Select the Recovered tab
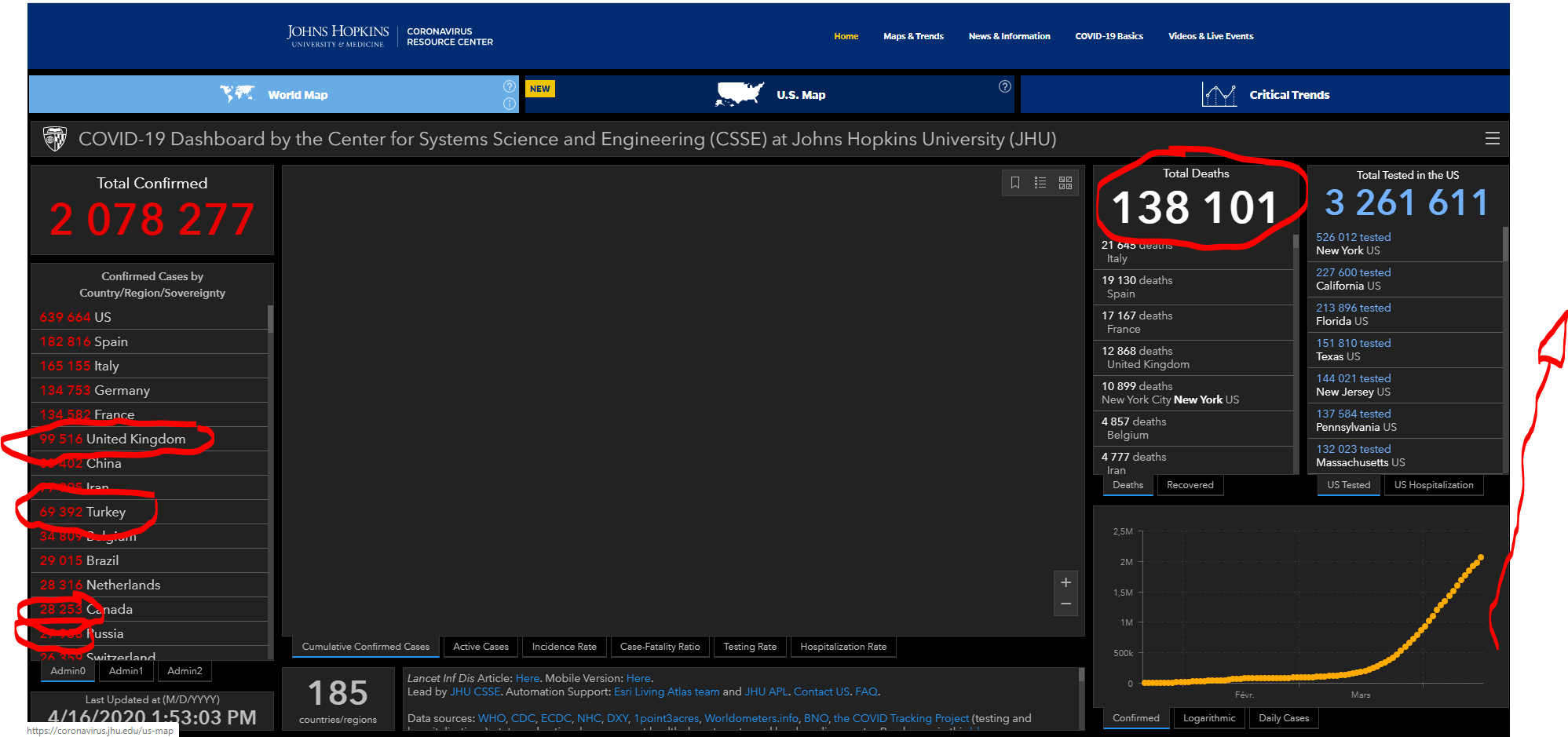Screen dimensions: 1568x737 click(1190, 485)
